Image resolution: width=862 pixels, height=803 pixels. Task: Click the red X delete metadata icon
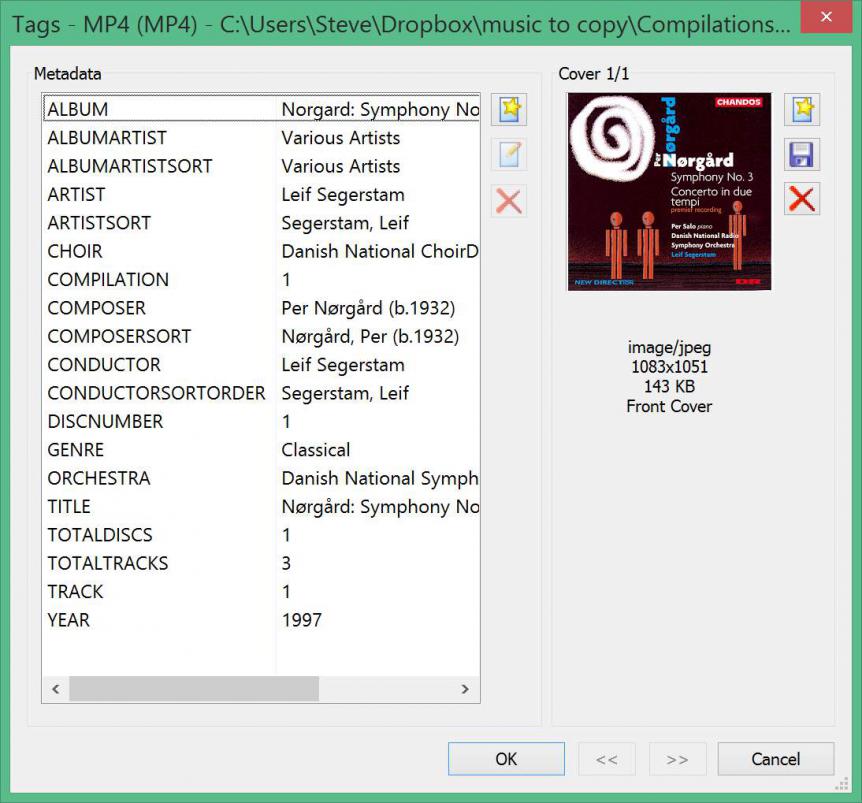tap(509, 201)
